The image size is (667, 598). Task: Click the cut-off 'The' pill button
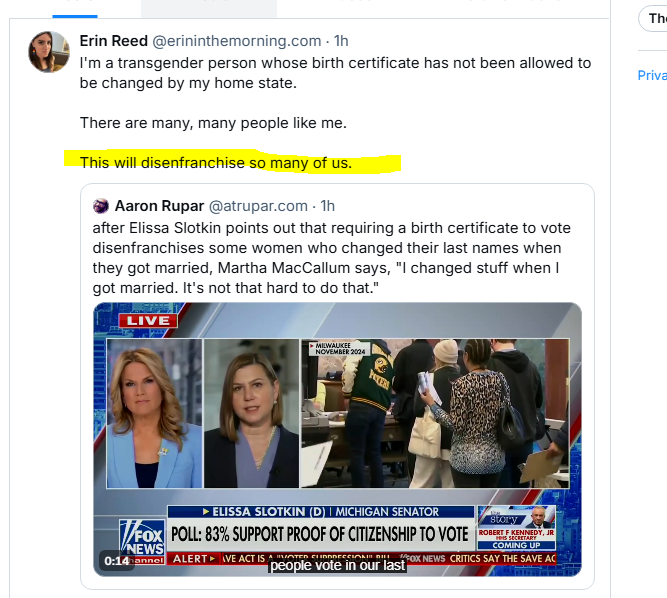coord(653,18)
